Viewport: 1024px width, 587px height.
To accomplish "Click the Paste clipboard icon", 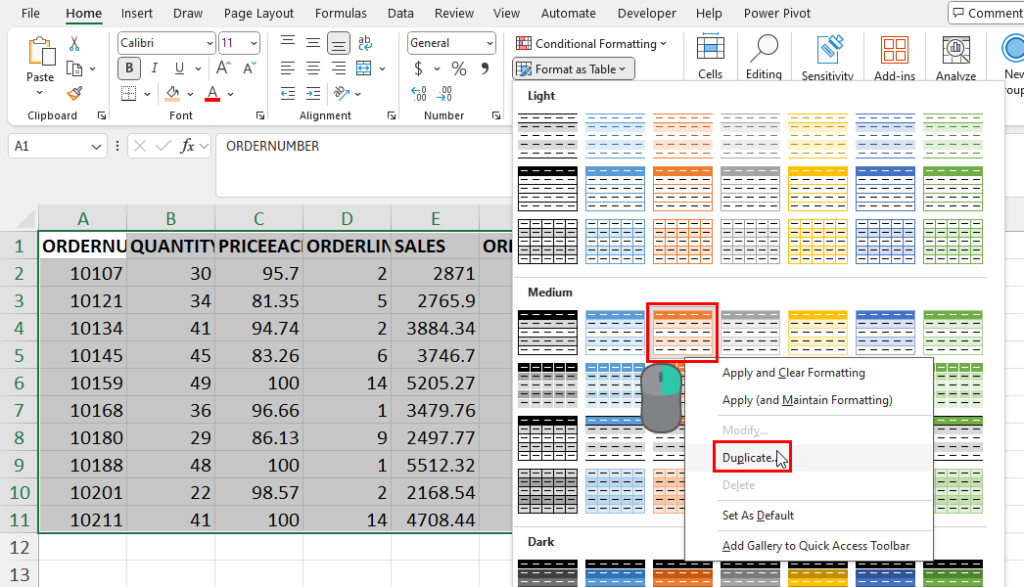I will click(x=40, y=51).
